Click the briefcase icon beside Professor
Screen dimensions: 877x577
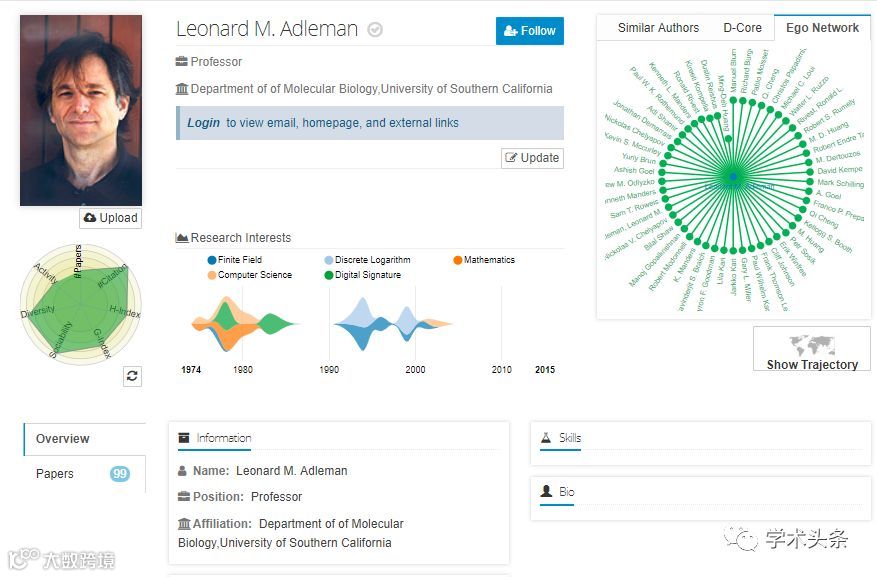pos(182,62)
